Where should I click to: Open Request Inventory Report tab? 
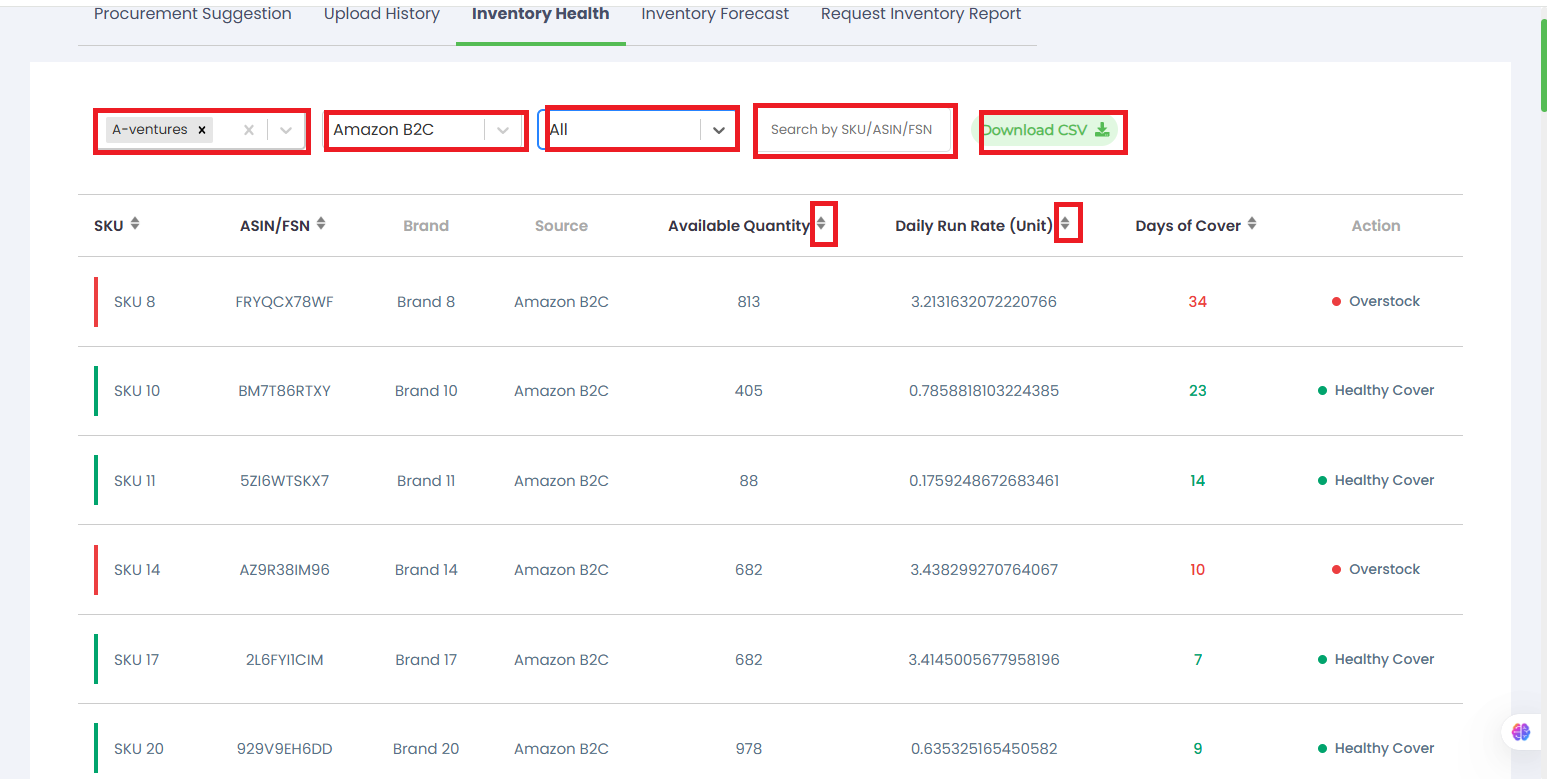921,14
